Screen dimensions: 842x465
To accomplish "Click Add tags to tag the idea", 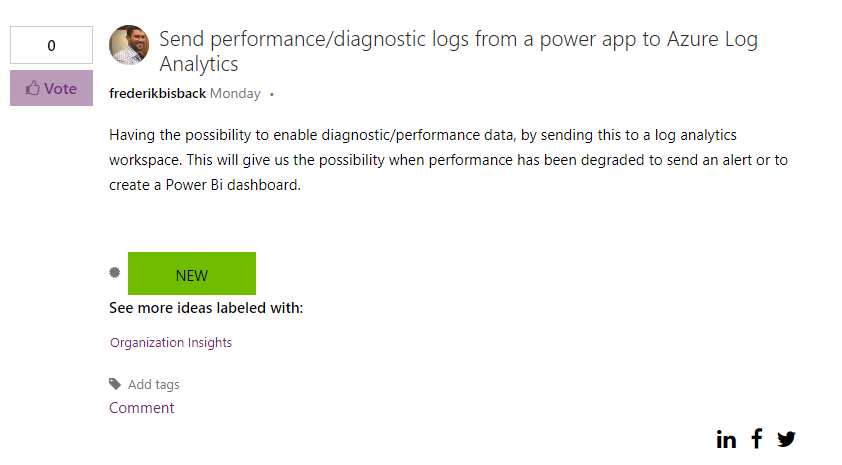I will 154,384.
